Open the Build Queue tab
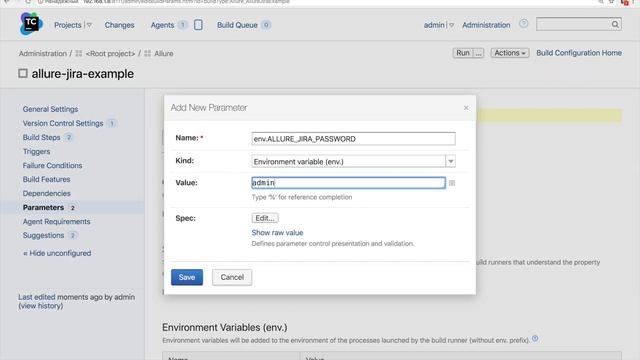The height and width of the screenshot is (360, 640). click(237, 25)
